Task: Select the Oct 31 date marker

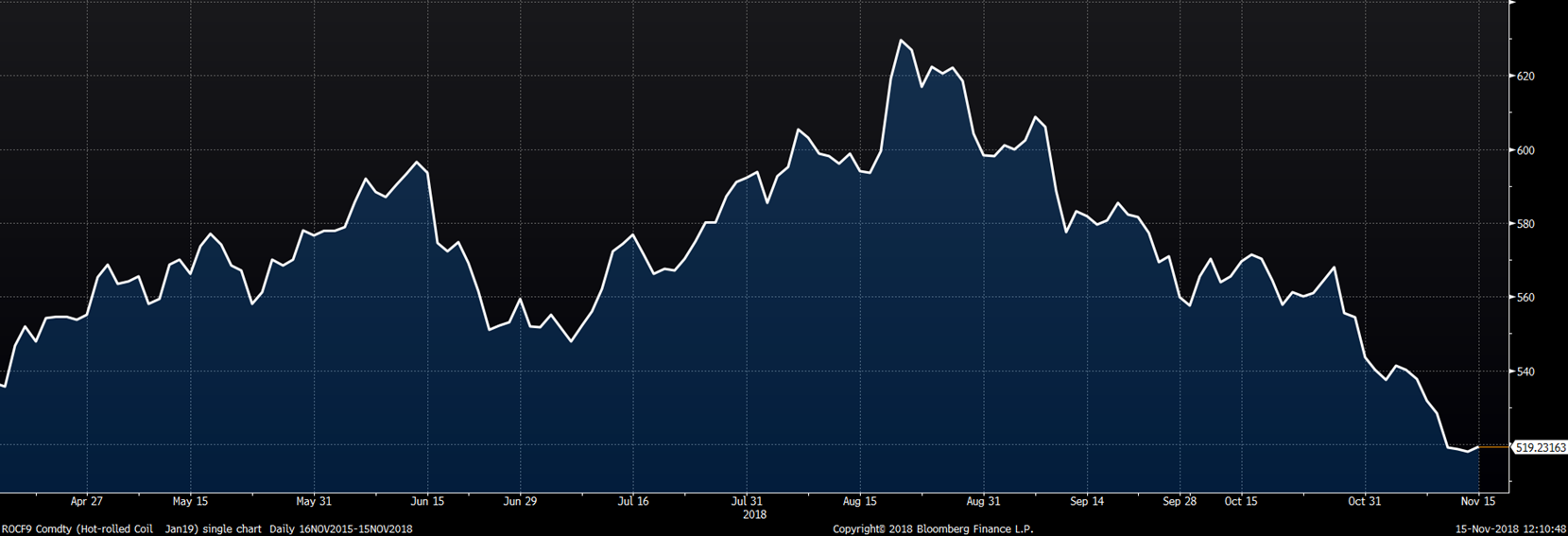Action: click(x=1364, y=502)
